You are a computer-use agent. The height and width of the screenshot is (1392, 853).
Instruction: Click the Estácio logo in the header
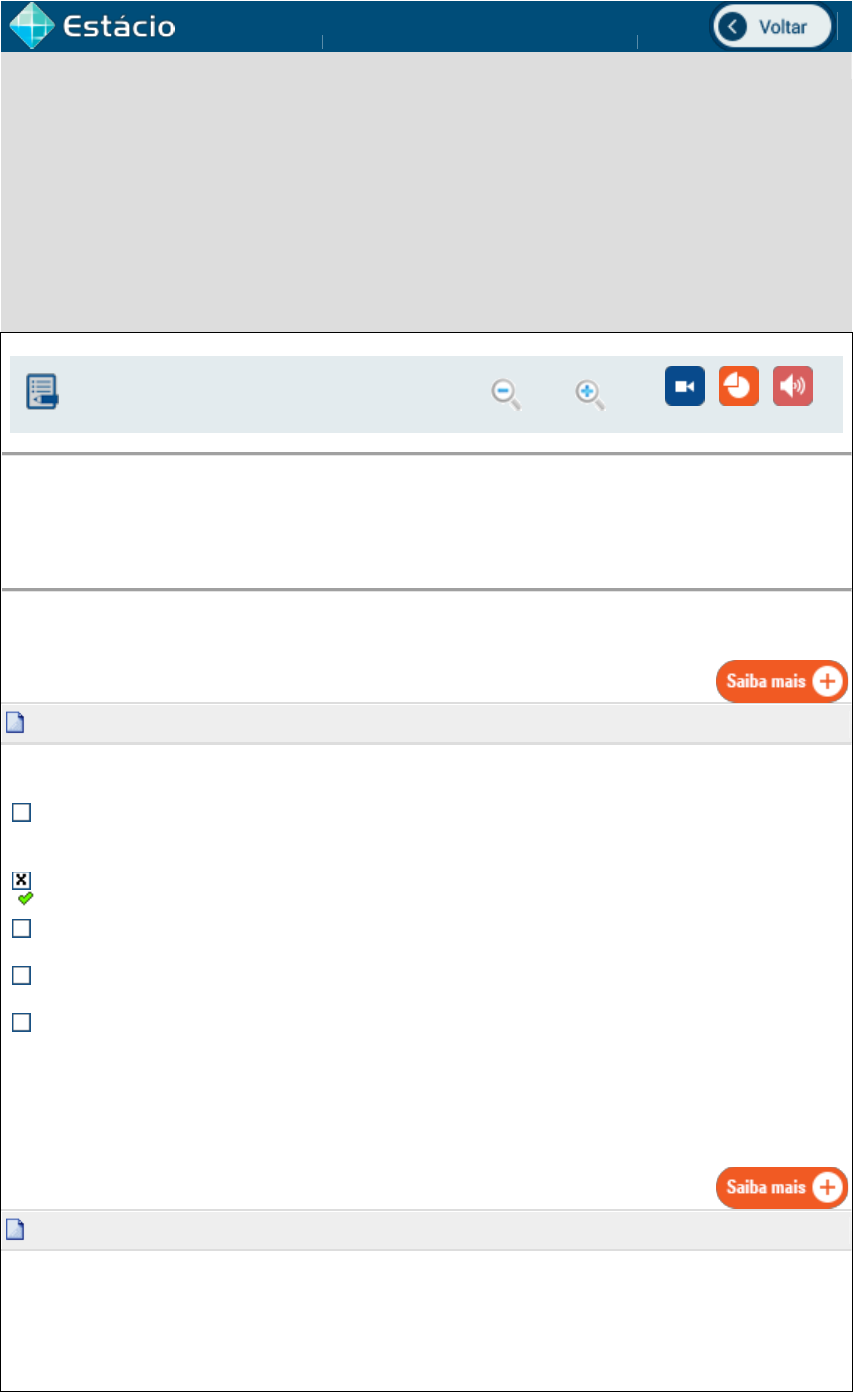click(92, 26)
